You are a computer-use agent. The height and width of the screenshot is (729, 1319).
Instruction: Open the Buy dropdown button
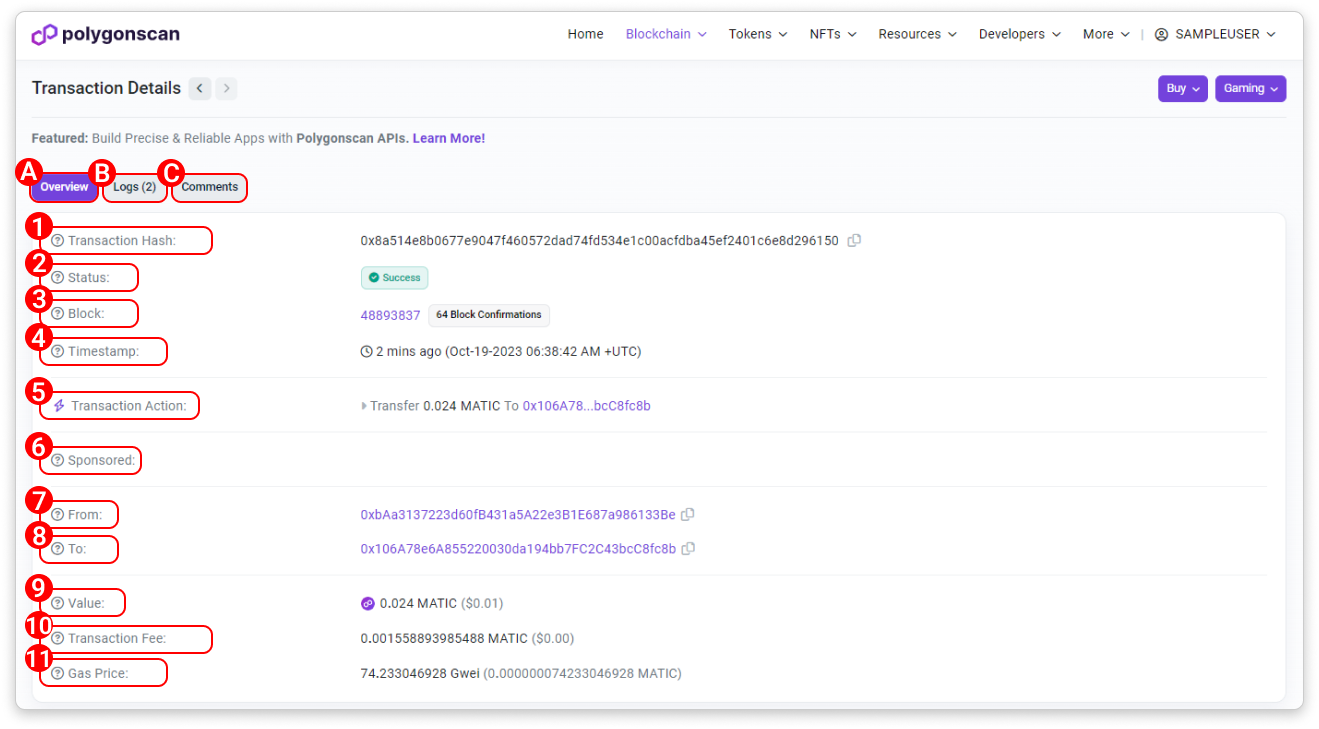(1183, 88)
